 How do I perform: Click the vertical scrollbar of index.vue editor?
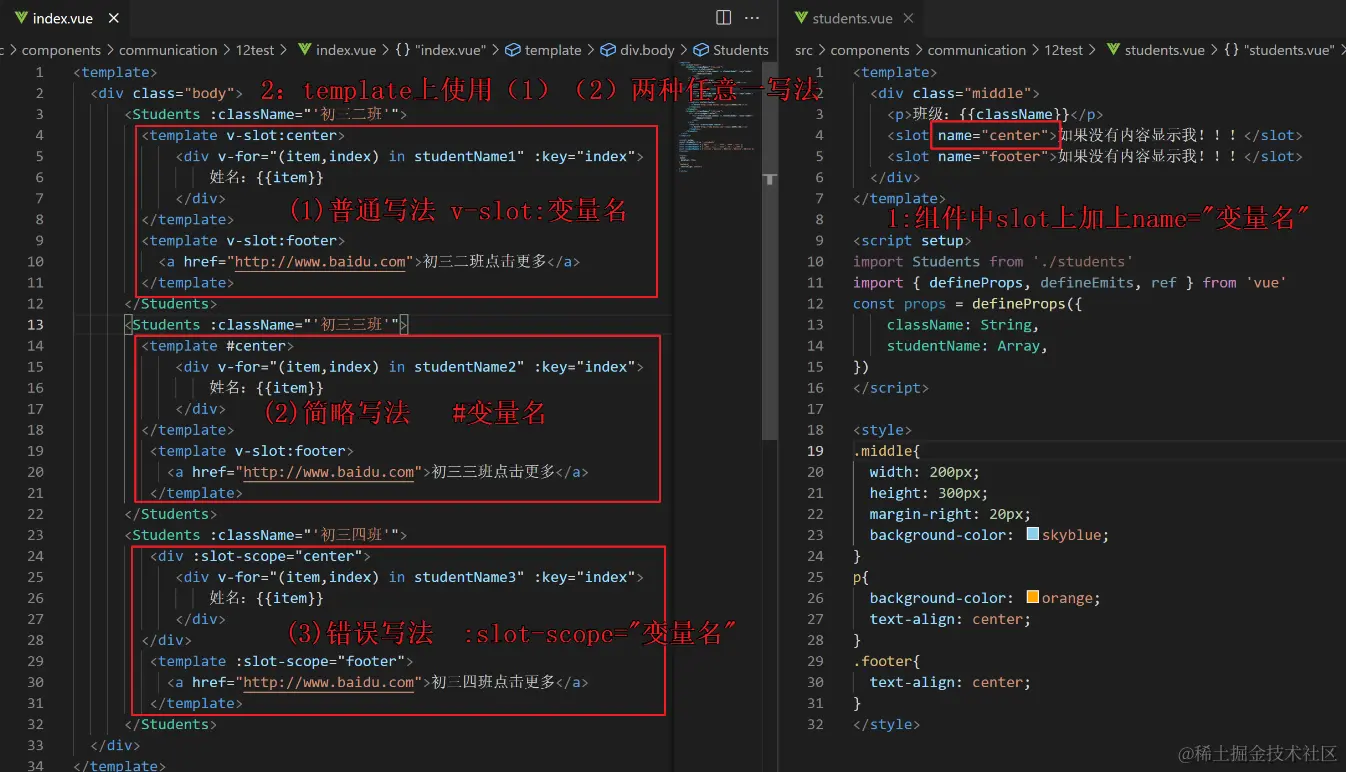pos(770,250)
